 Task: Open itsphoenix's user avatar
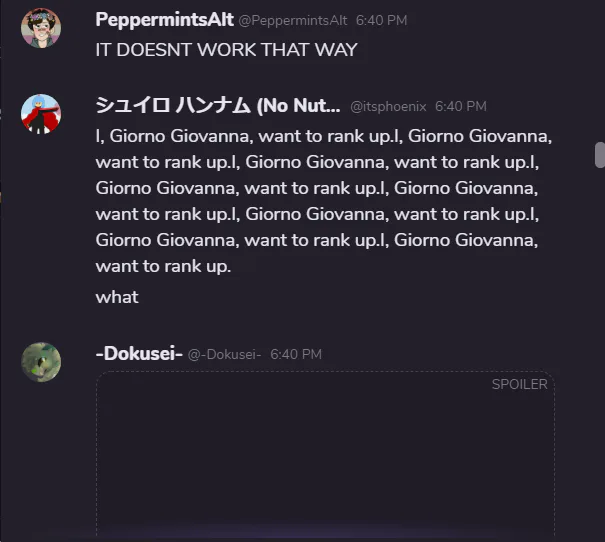click(41, 114)
